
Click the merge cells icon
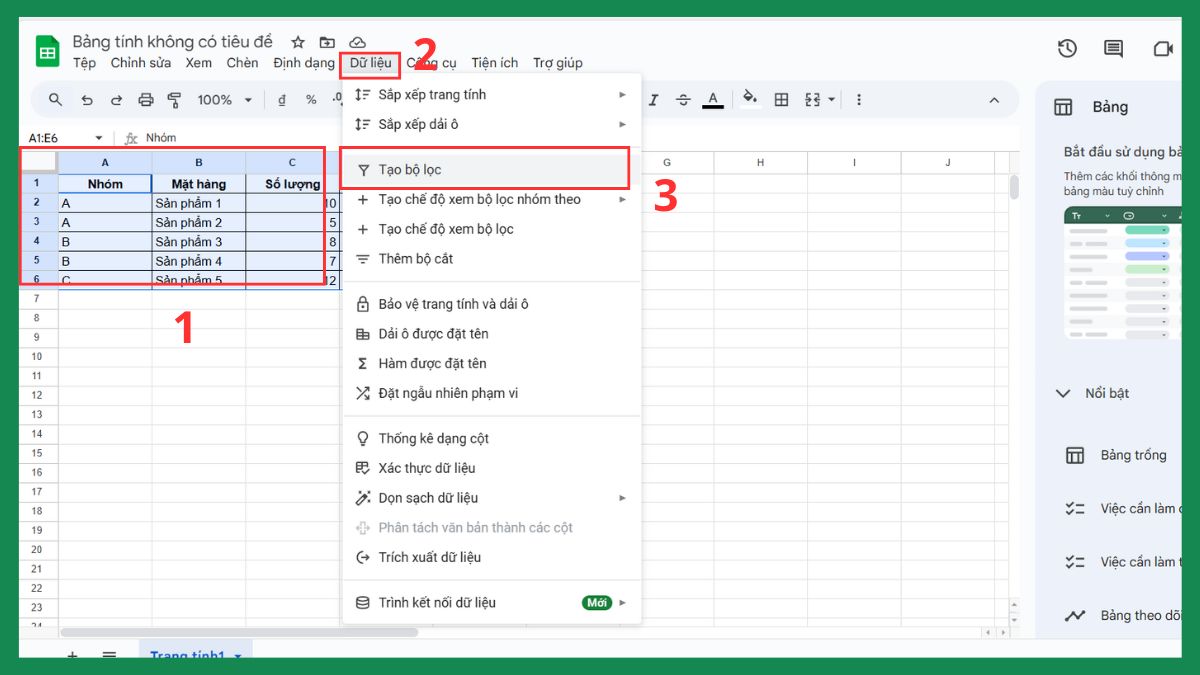(x=812, y=100)
